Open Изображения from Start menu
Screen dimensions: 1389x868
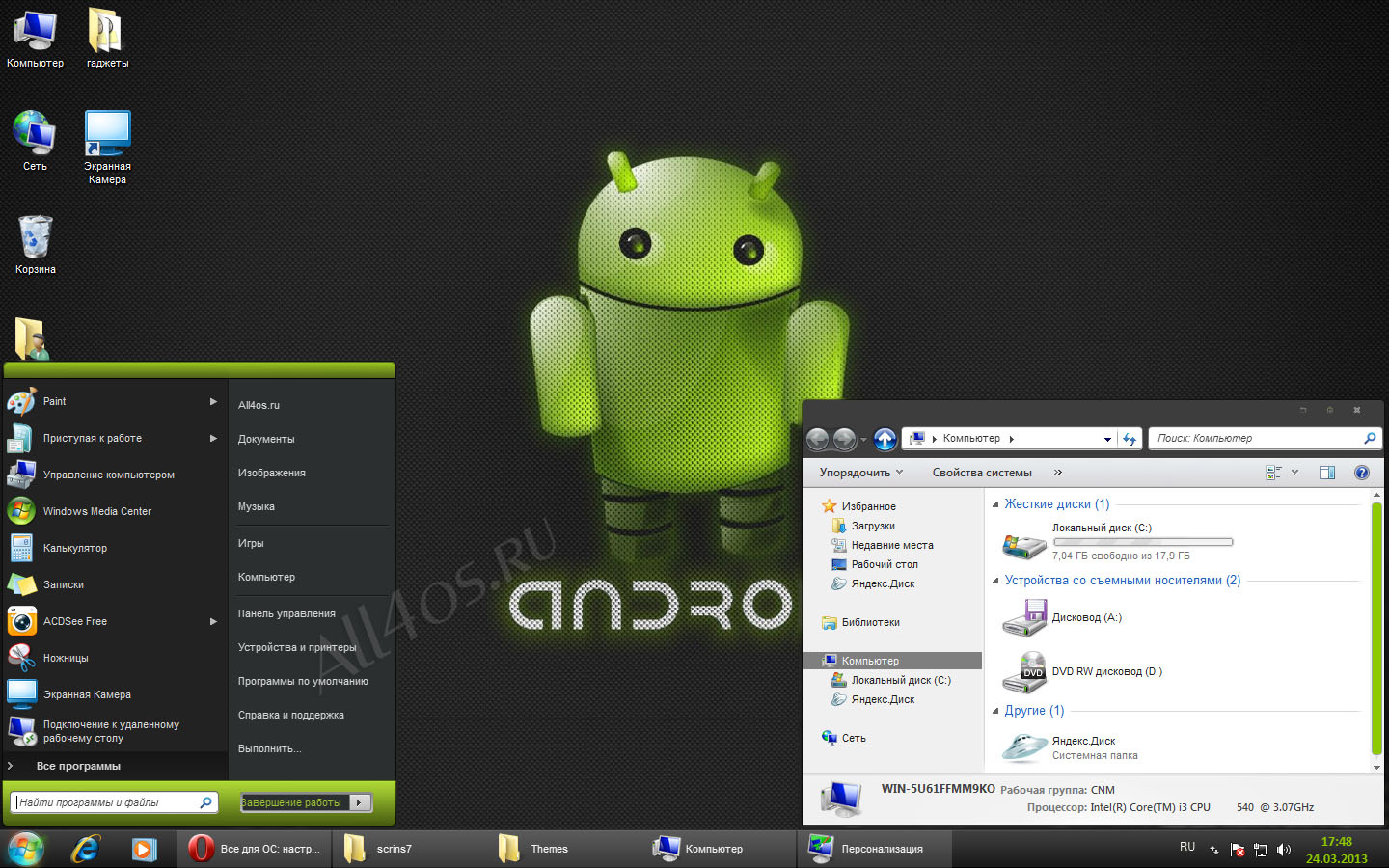coord(272,473)
